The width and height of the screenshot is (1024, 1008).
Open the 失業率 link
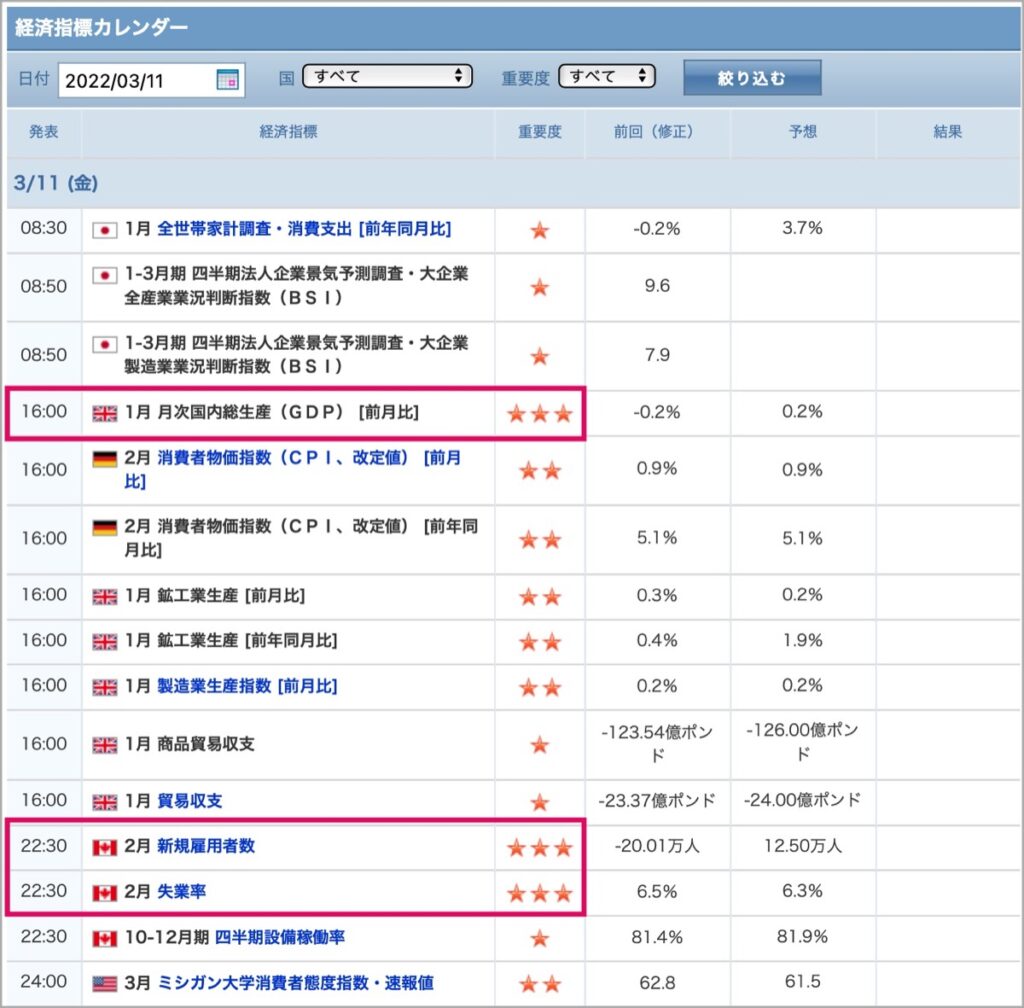(182, 892)
